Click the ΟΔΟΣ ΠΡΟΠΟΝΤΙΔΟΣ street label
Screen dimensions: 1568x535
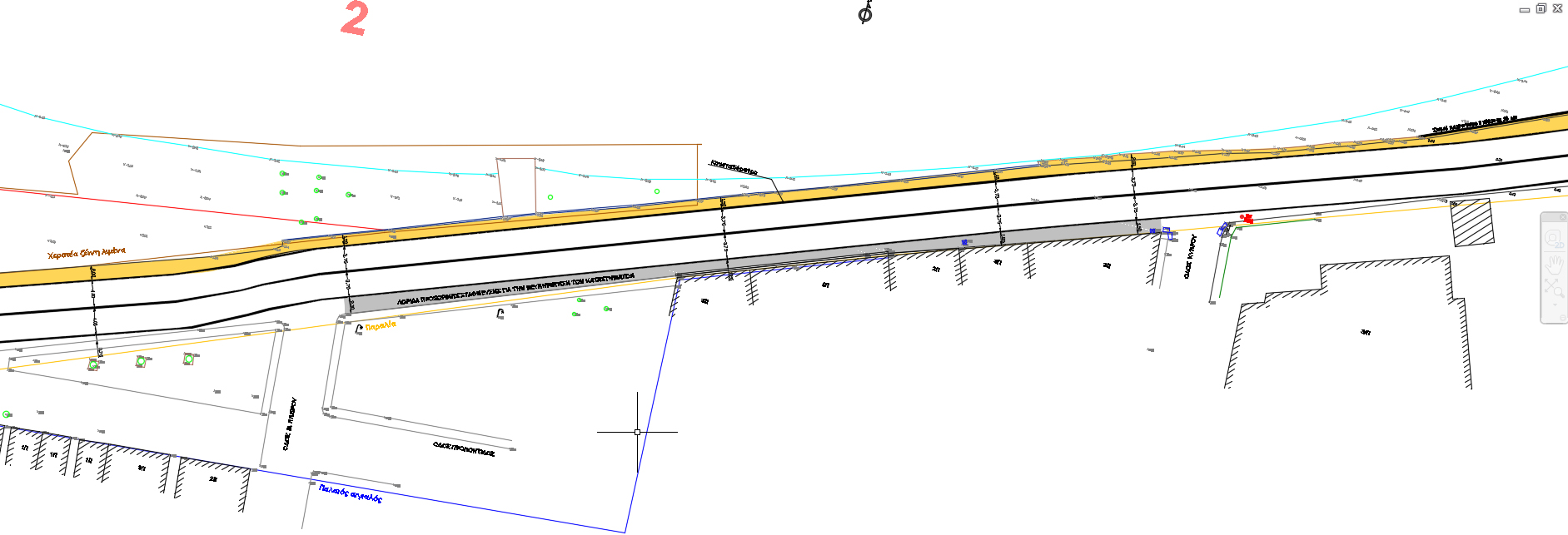click(463, 449)
